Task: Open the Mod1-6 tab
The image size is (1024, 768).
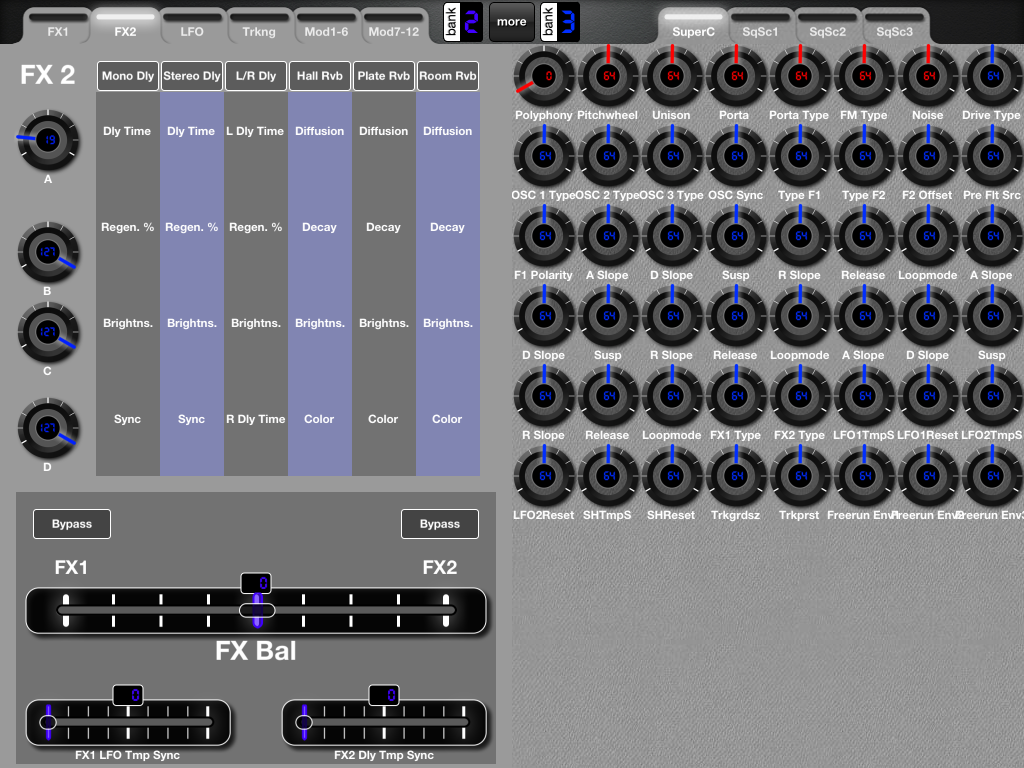Action: pyautogui.click(x=326, y=26)
